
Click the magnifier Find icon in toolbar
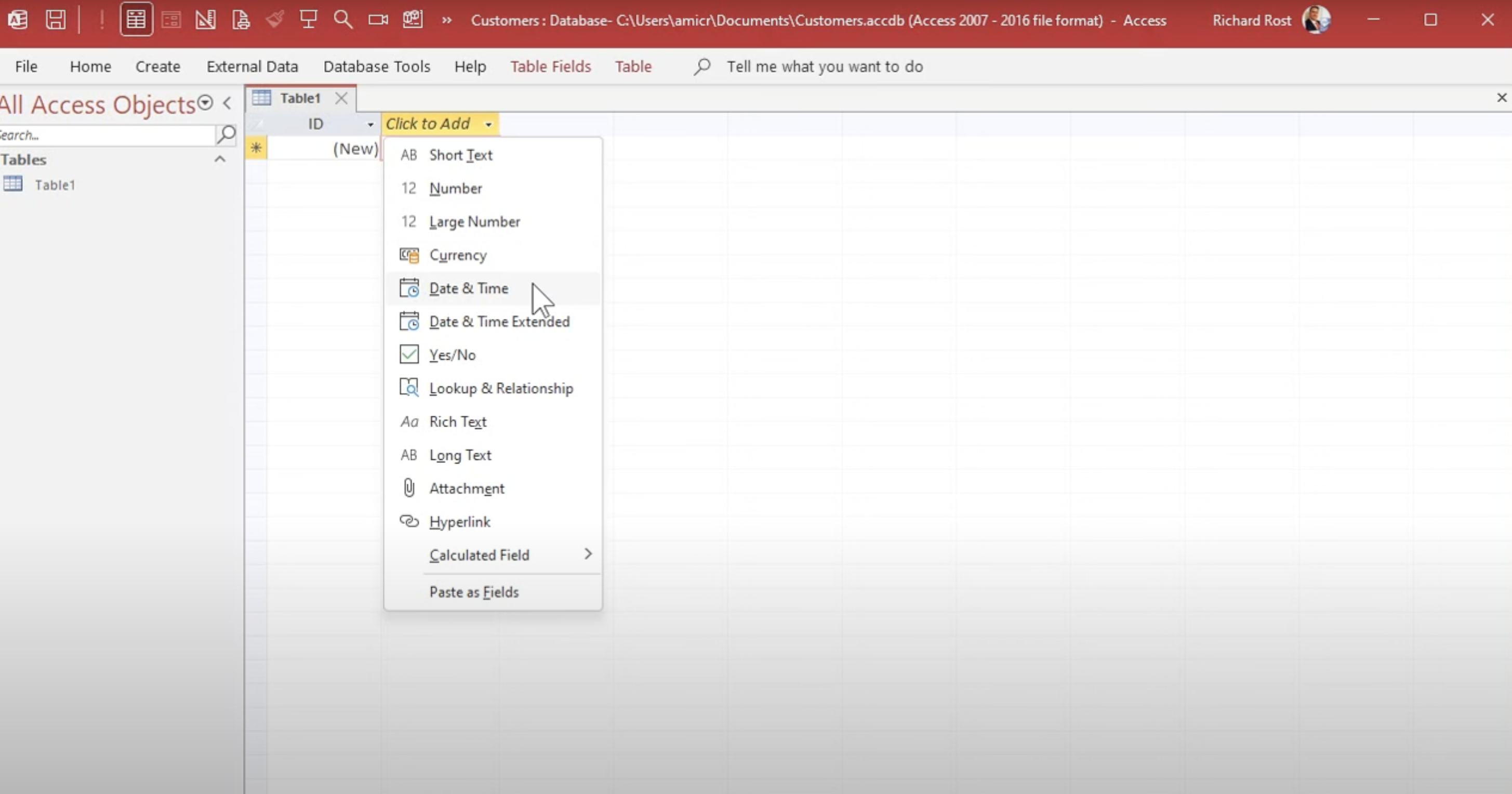point(343,19)
